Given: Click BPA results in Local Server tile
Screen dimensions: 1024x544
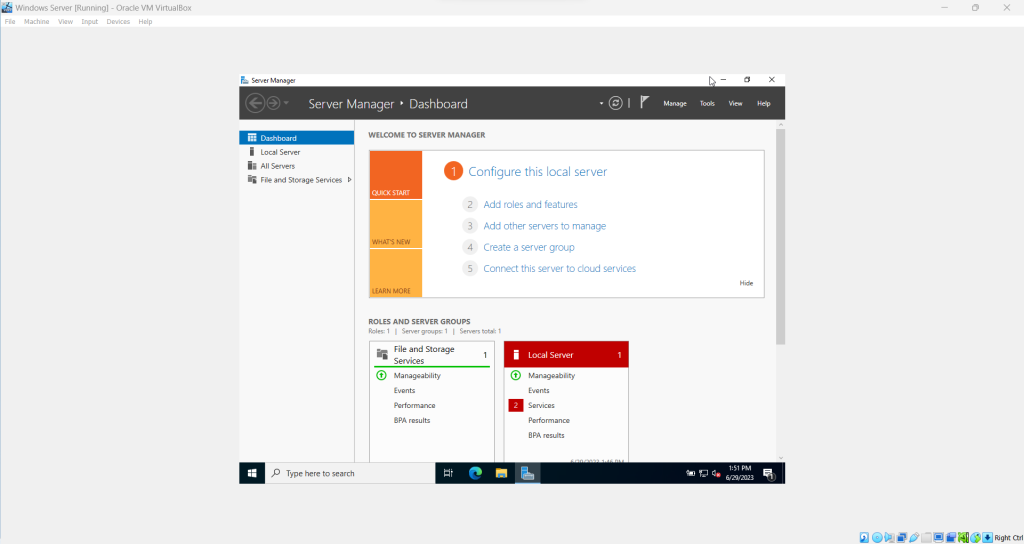Looking at the screenshot, I should pyautogui.click(x=546, y=436).
